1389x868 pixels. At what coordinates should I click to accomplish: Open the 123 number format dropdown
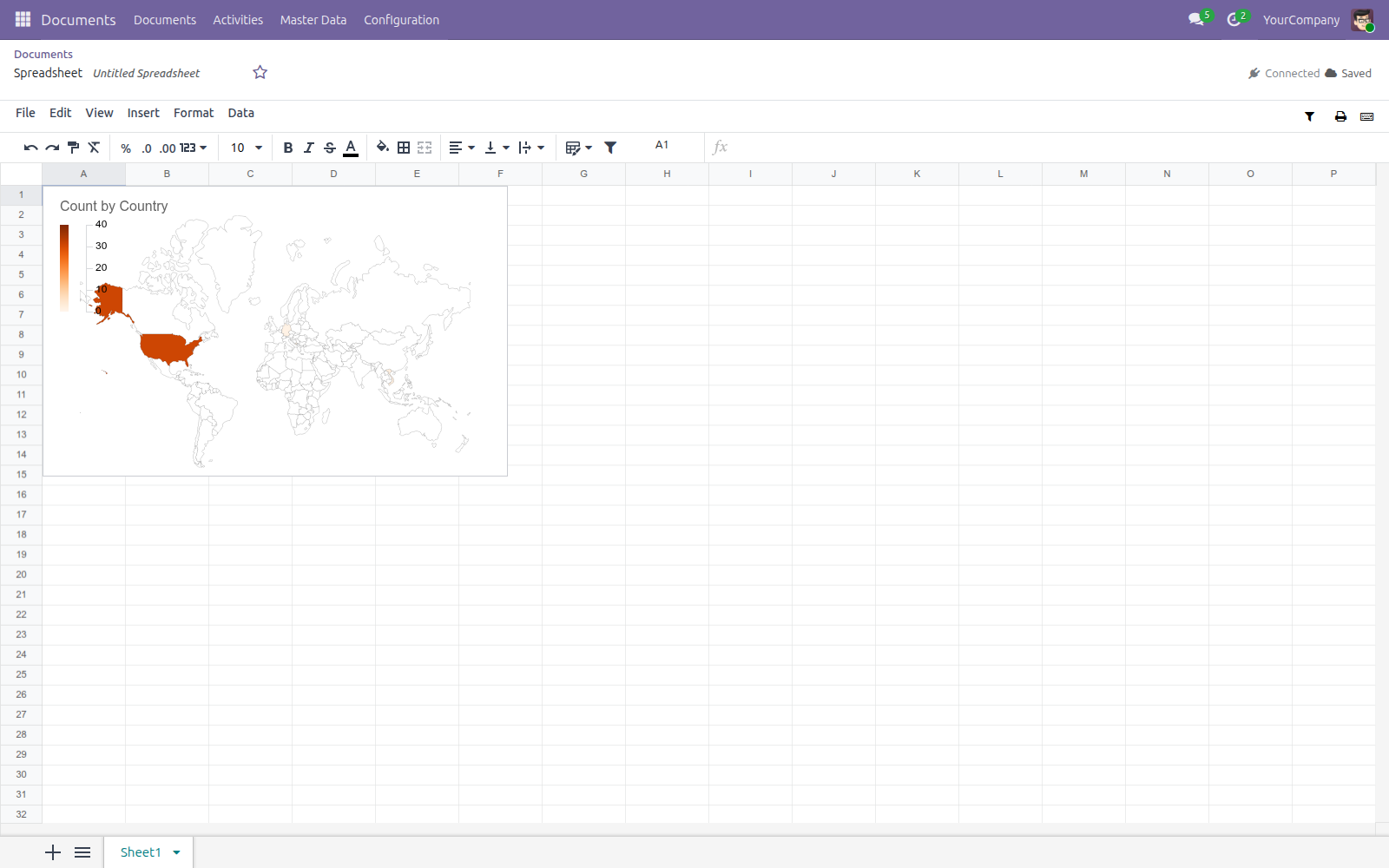tap(194, 148)
